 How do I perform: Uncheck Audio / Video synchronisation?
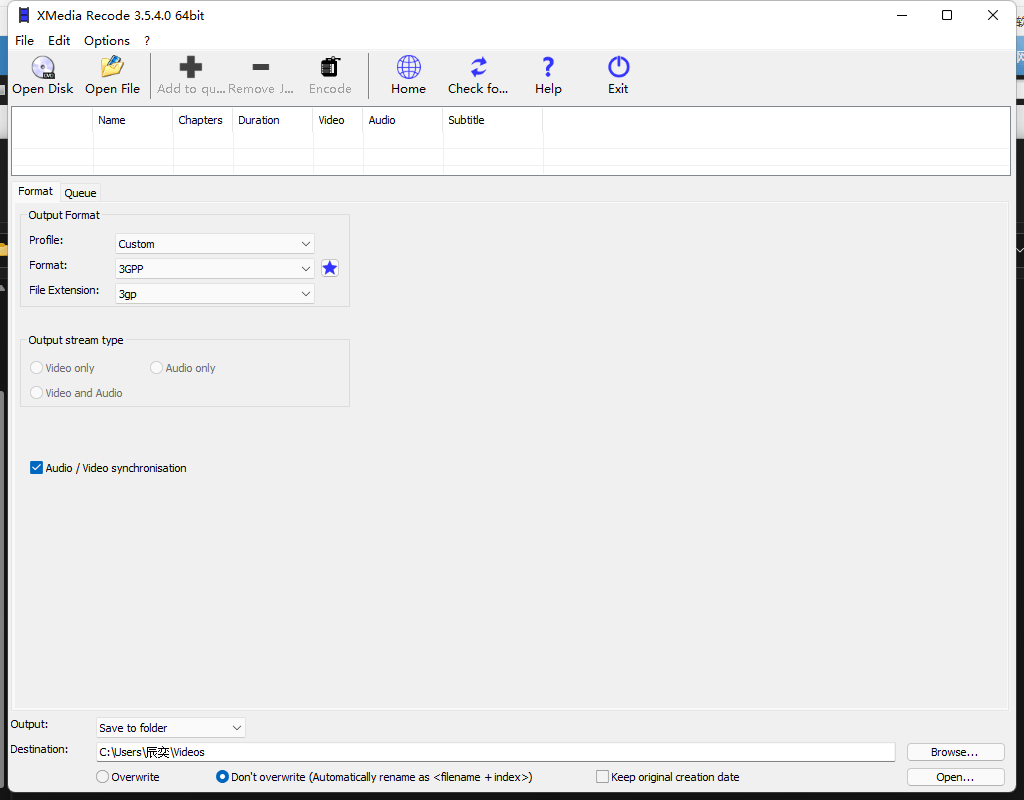click(36, 467)
